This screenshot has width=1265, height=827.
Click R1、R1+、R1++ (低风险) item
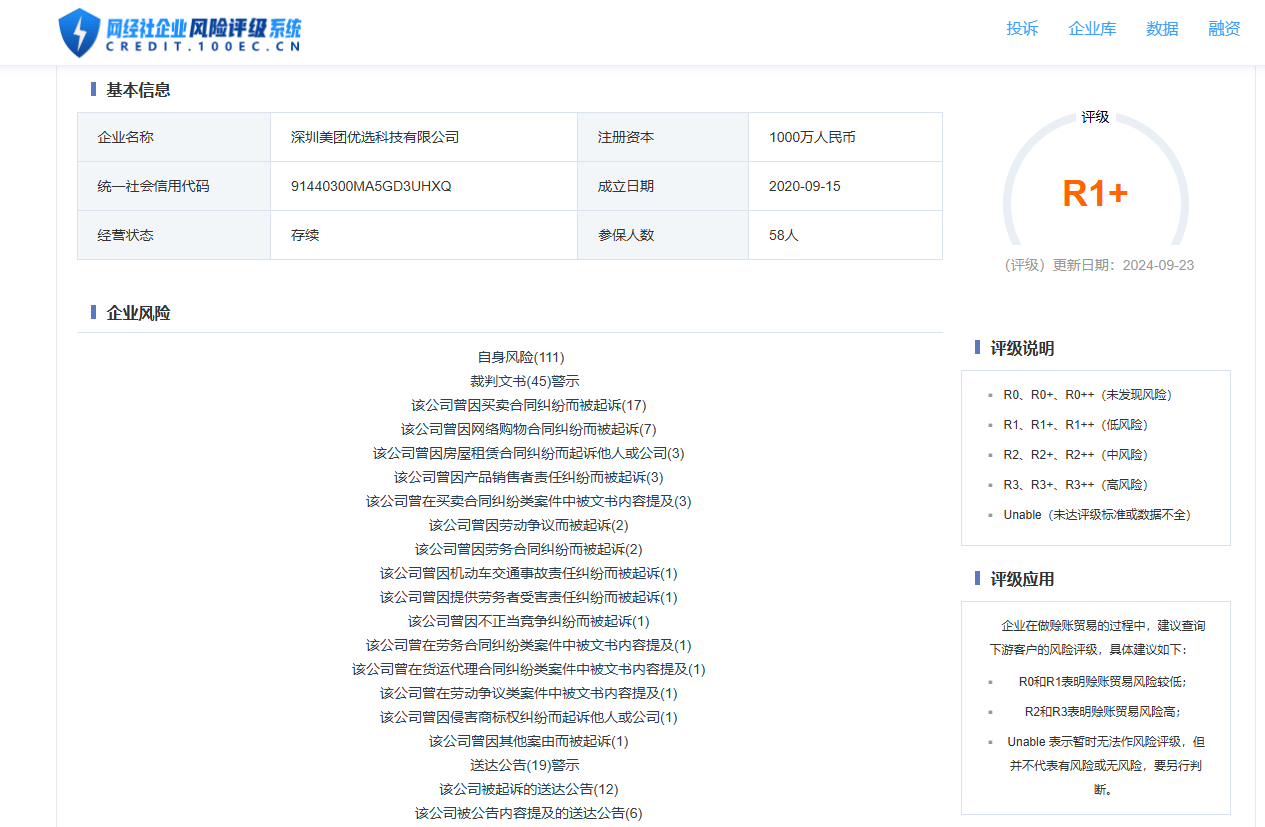(1076, 425)
